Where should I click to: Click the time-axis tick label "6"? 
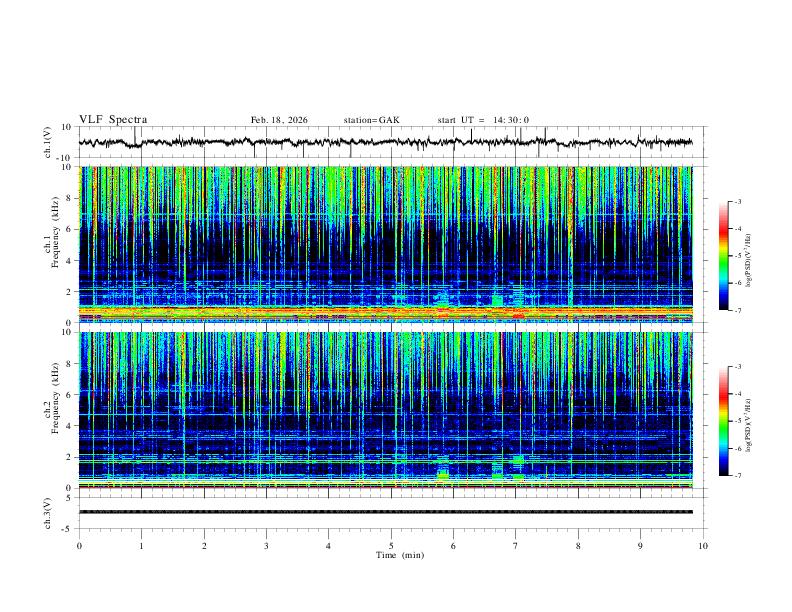pos(454,546)
